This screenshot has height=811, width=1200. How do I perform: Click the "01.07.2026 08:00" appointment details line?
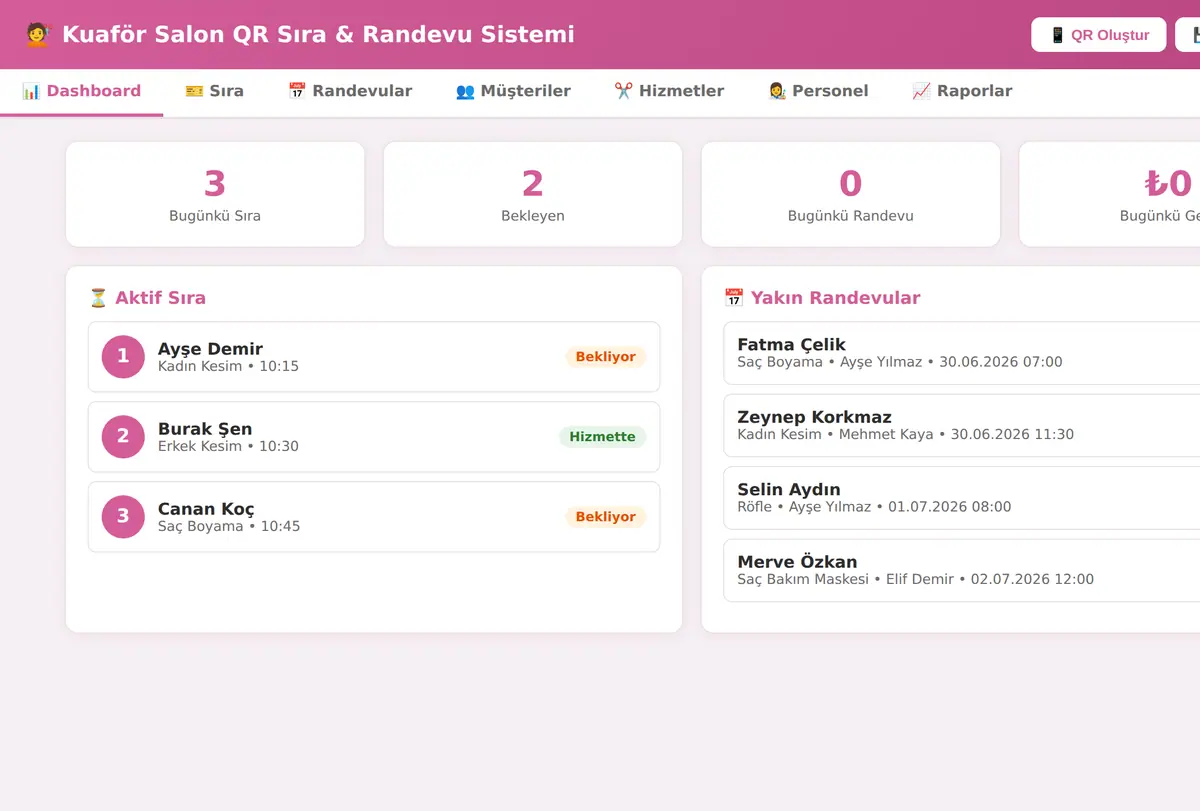pos(875,507)
